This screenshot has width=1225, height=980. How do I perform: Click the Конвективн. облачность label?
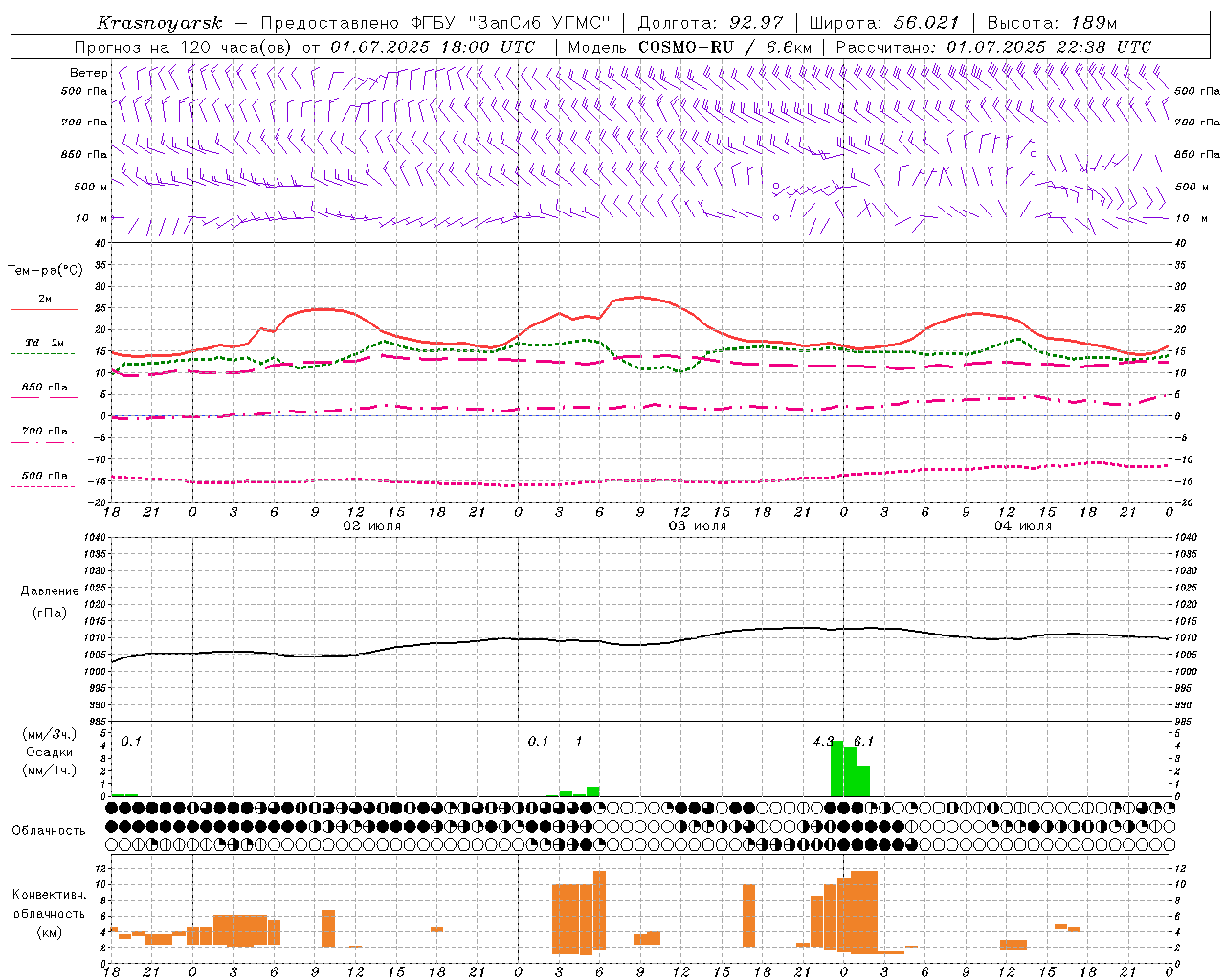[x=50, y=903]
